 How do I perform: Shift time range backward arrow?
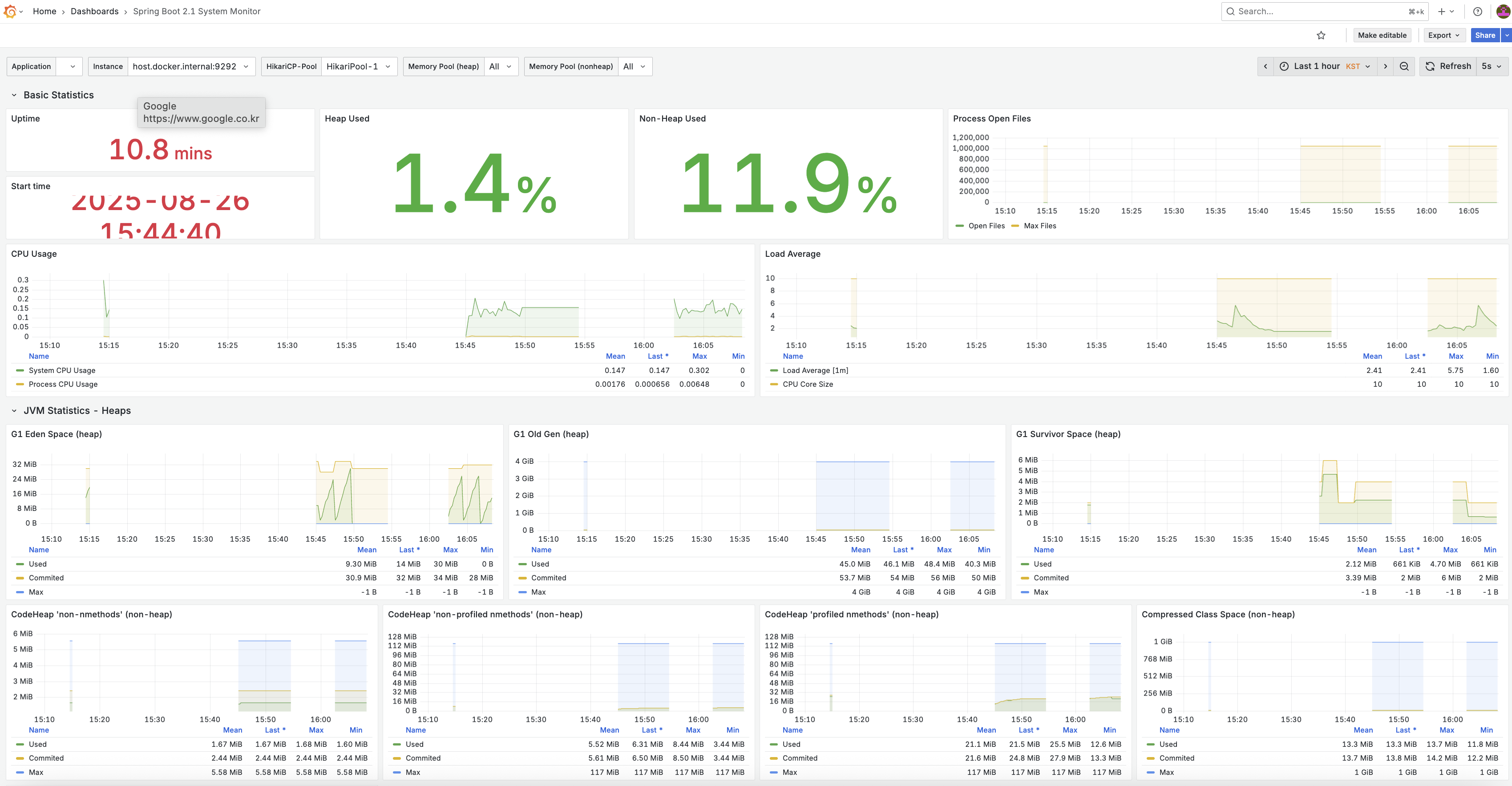pos(1265,66)
